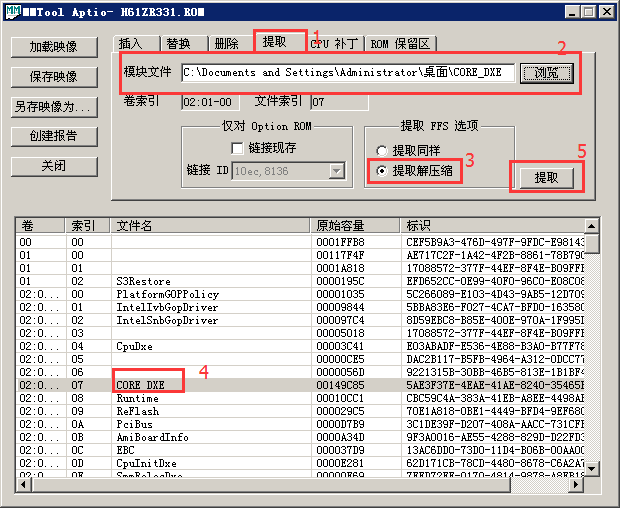Click the 标识 column header
Screen dimensions: 620x508
point(492,226)
